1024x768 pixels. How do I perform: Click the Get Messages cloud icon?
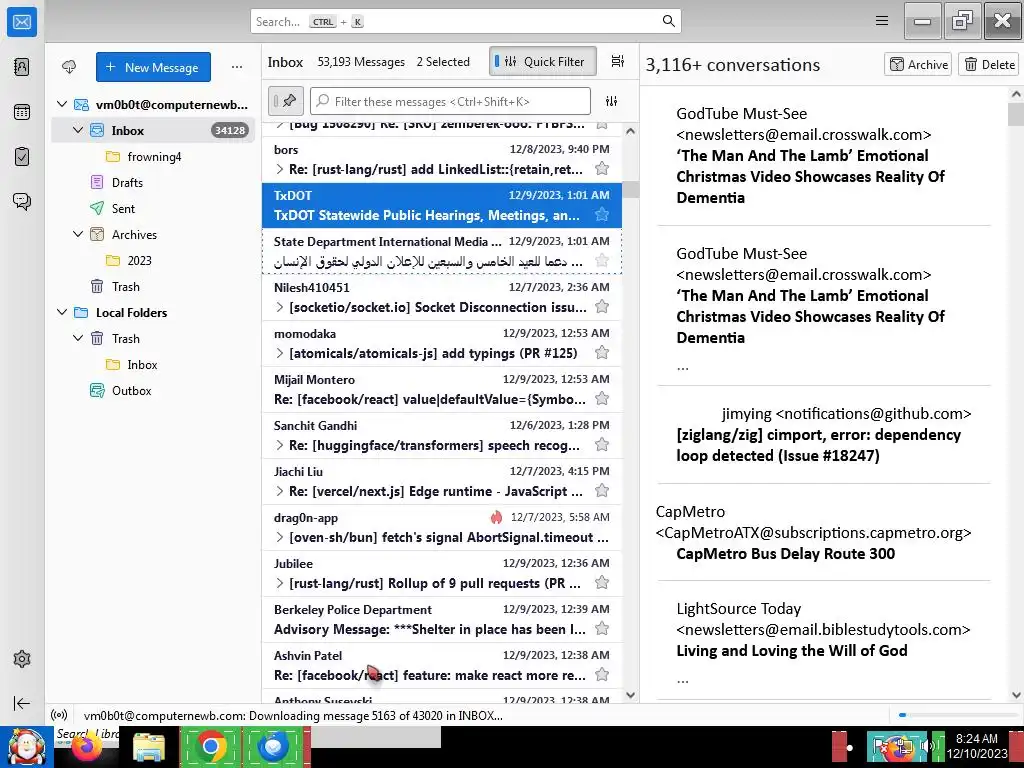[69, 67]
